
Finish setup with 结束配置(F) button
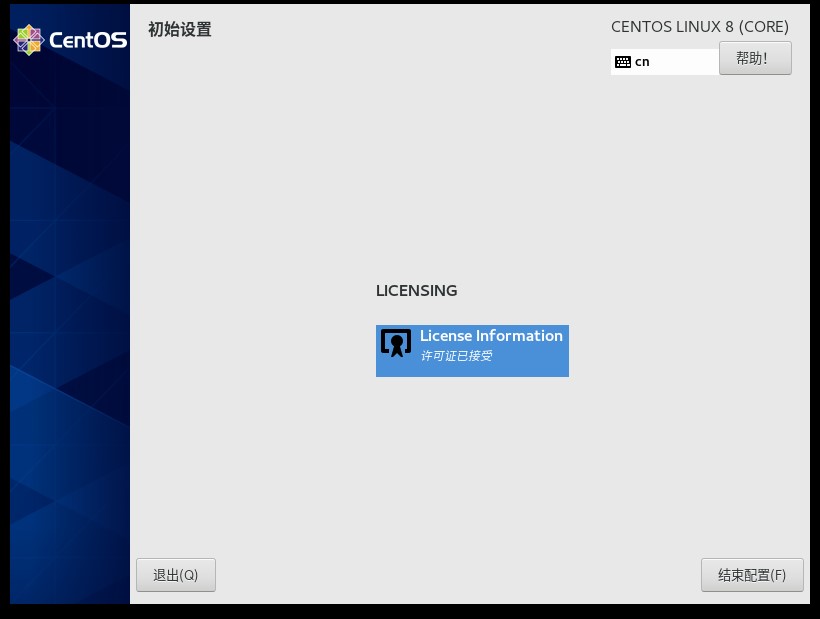pyautogui.click(x=752, y=575)
